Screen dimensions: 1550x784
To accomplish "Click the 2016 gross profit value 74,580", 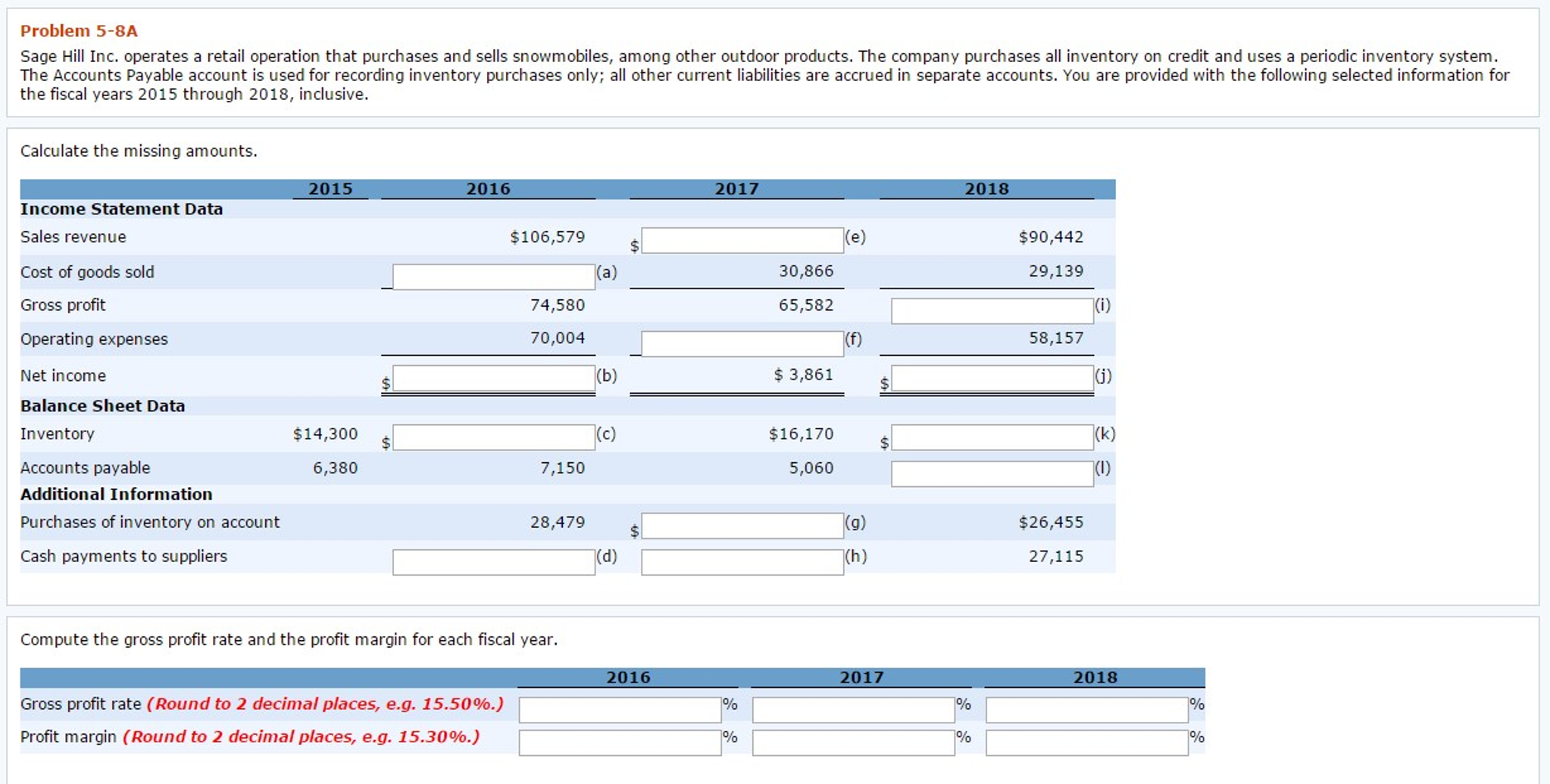I will [558, 305].
